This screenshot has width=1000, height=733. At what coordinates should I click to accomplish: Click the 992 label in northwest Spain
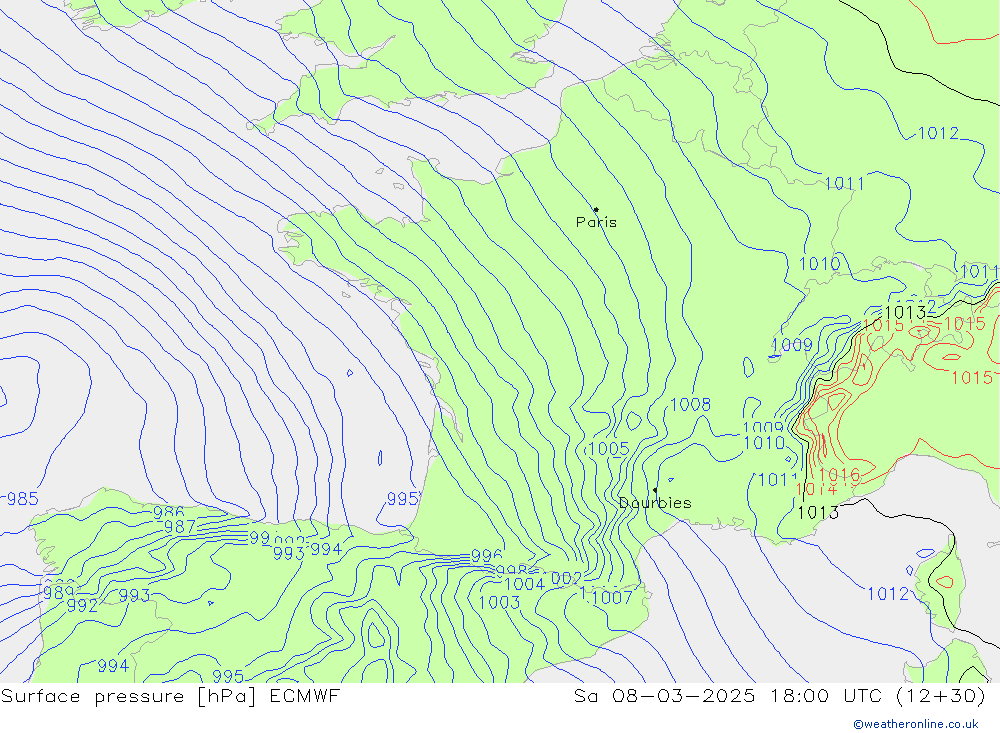click(x=82, y=605)
